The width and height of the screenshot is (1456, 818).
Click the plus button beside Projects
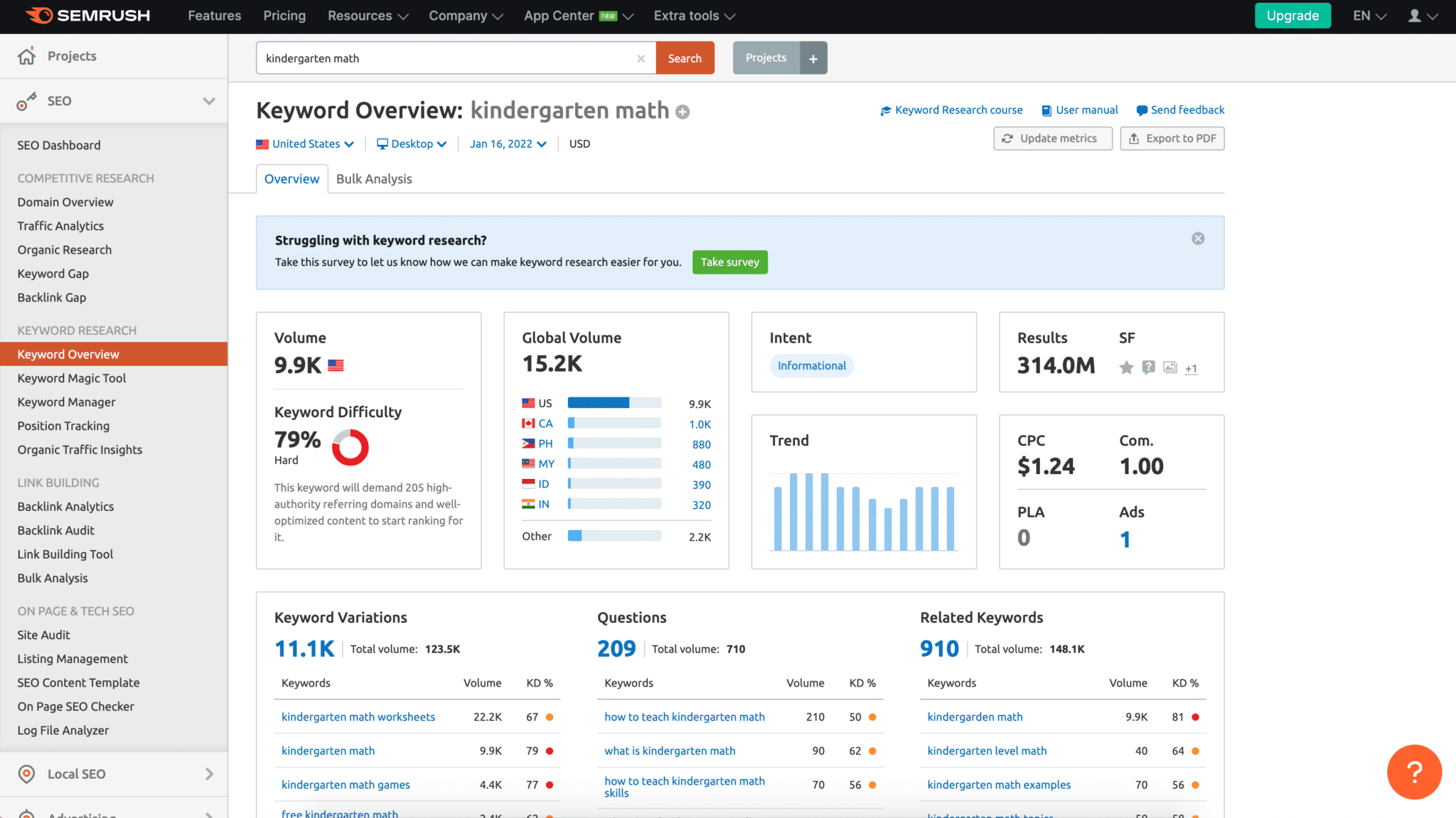(x=813, y=58)
